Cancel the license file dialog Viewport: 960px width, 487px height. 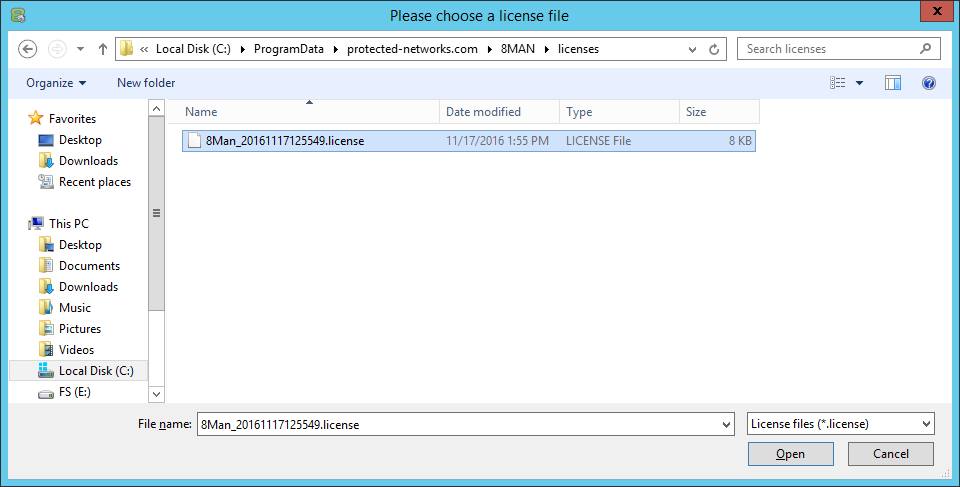(890, 454)
